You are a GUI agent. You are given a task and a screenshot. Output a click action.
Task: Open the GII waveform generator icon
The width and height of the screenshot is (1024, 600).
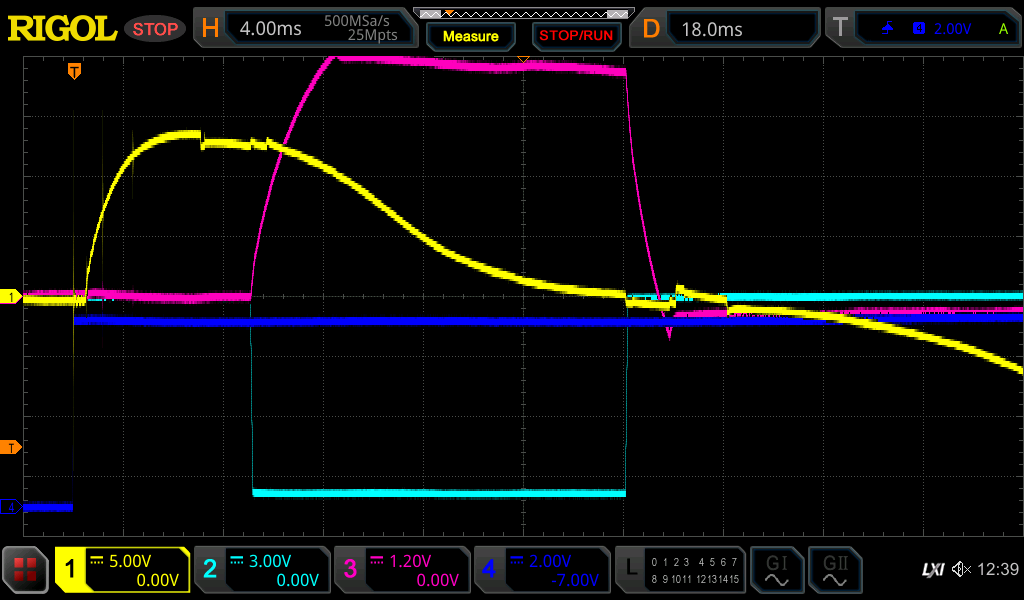(x=836, y=570)
